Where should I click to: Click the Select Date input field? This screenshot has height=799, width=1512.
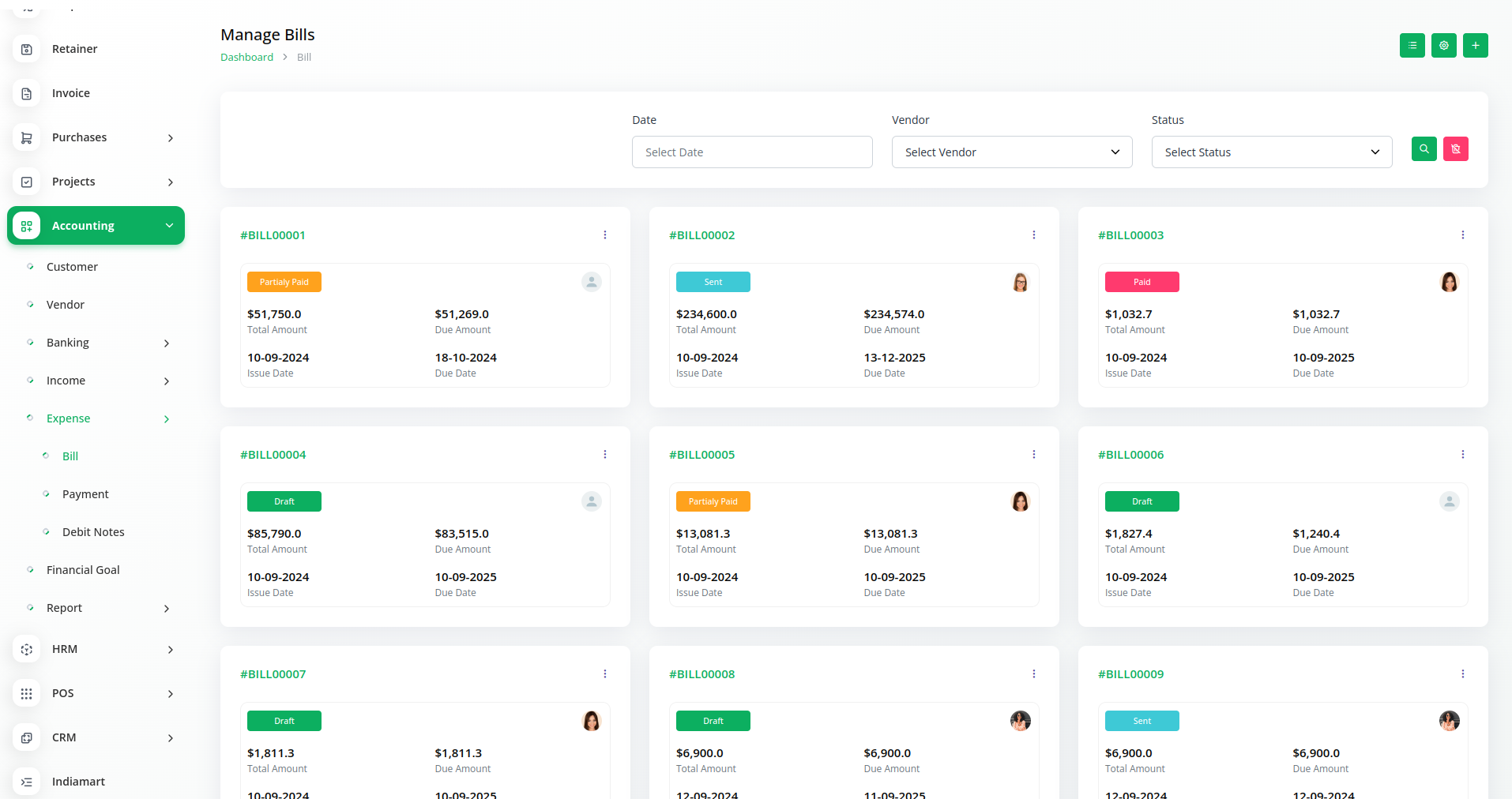[x=751, y=152]
